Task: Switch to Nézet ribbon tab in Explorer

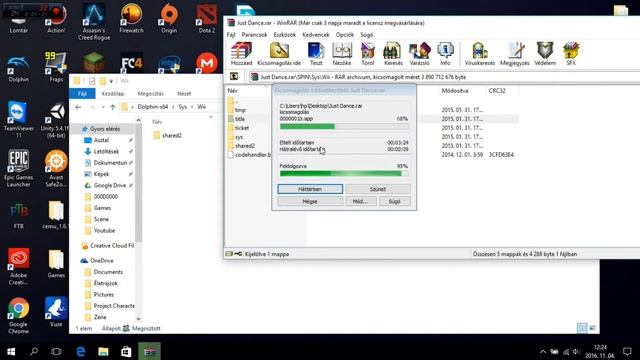Action: point(184,93)
